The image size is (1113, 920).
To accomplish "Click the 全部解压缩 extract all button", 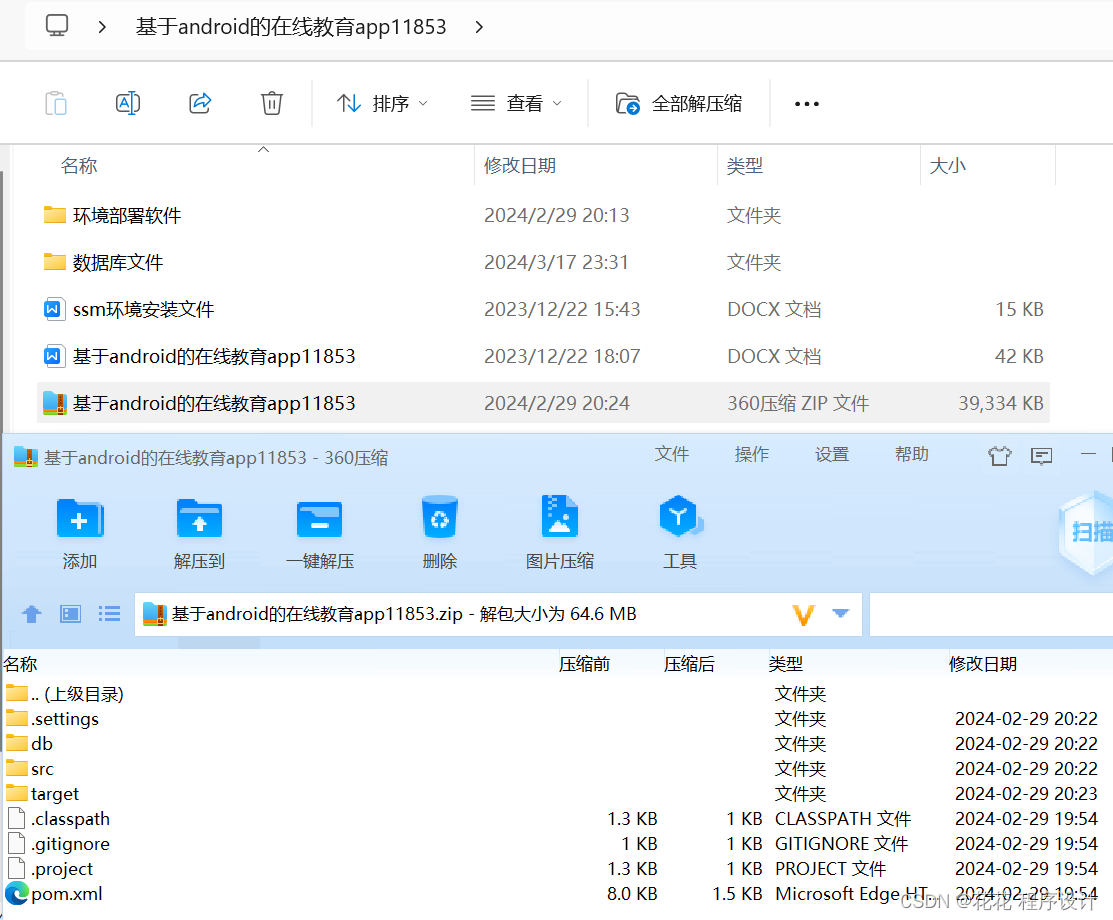I will (x=681, y=103).
